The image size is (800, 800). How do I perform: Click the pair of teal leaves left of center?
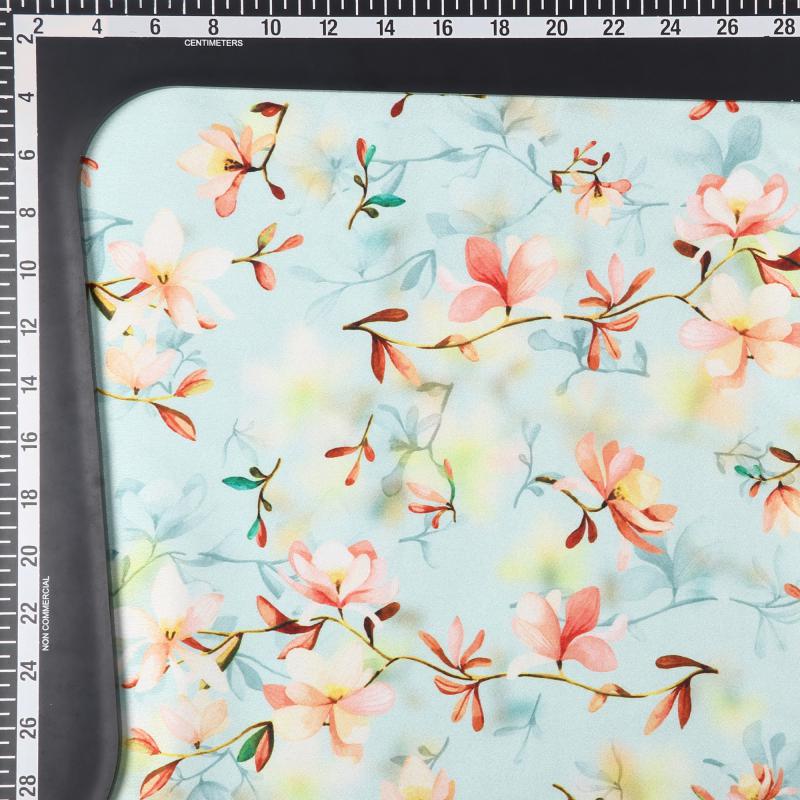243,483
